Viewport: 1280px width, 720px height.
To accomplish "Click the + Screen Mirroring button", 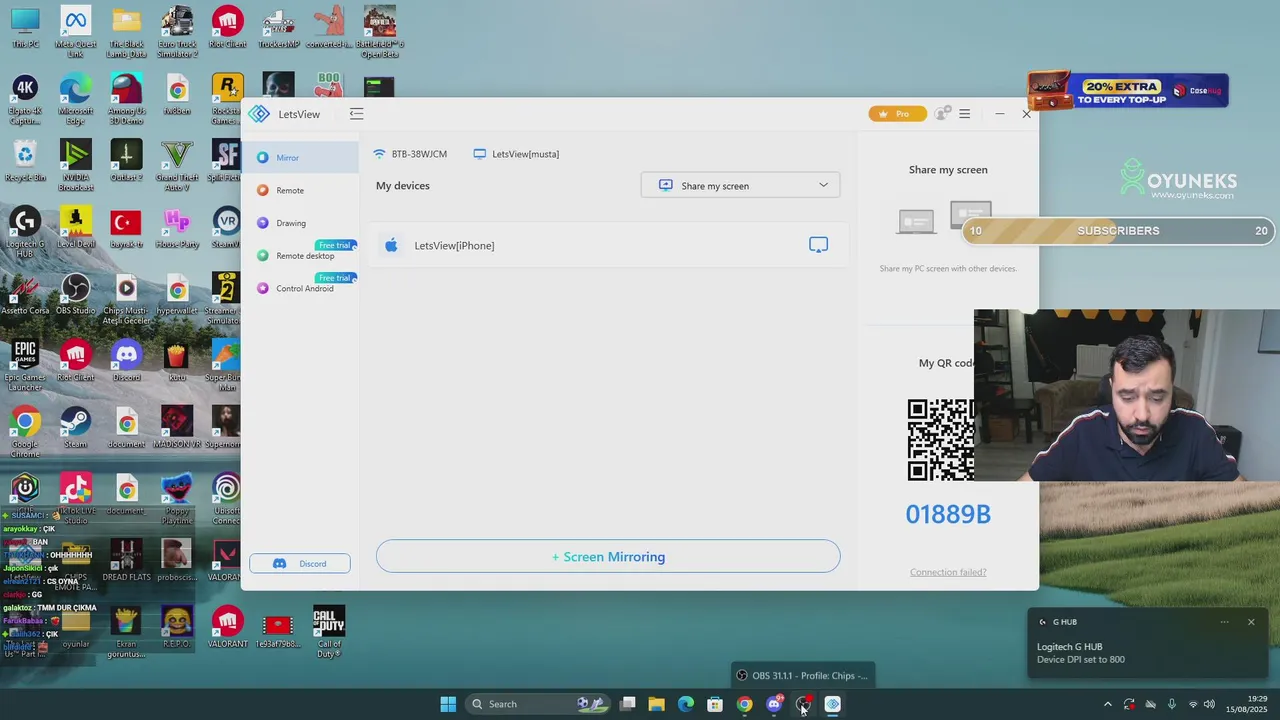I will [x=608, y=557].
